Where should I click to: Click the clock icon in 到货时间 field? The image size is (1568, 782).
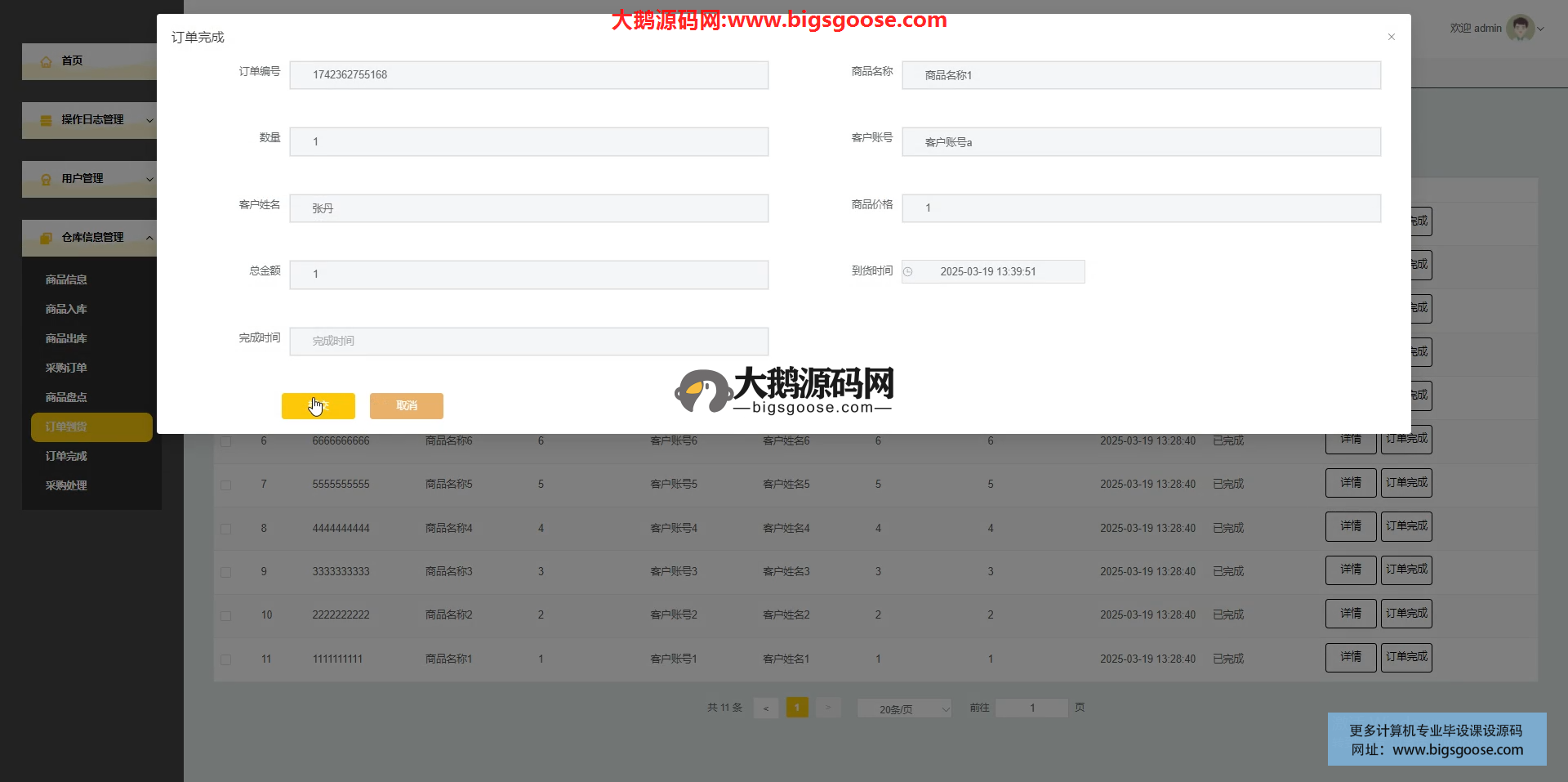click(907, 272)
